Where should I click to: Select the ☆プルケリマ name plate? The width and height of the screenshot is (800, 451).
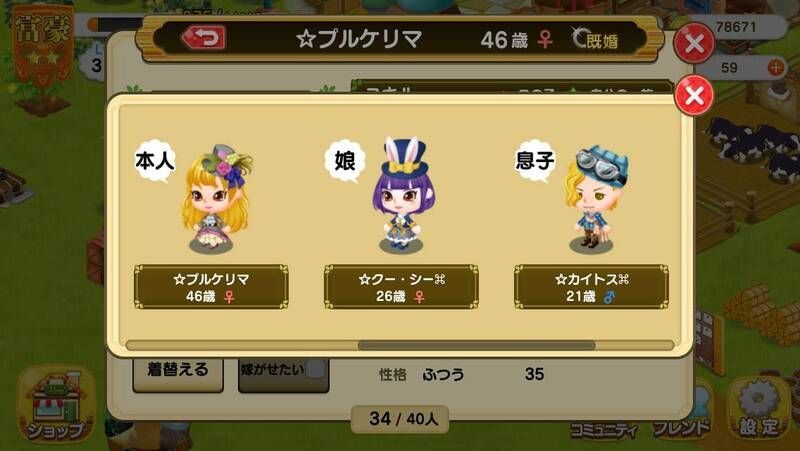pos(211,287)
